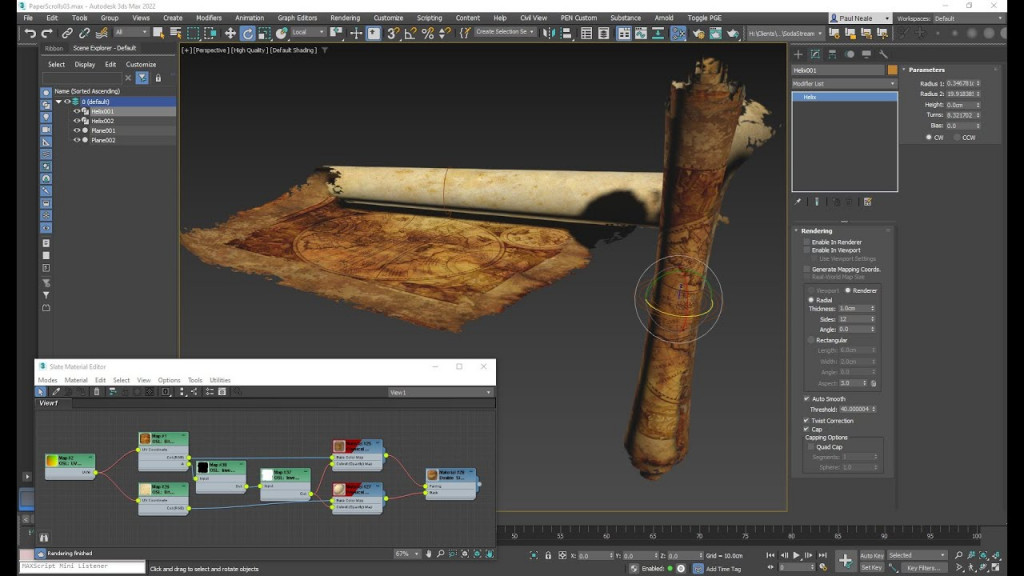Toggle the 3D Snaps icon
The width and height of the screenshot is (1024, 576).
393,33
